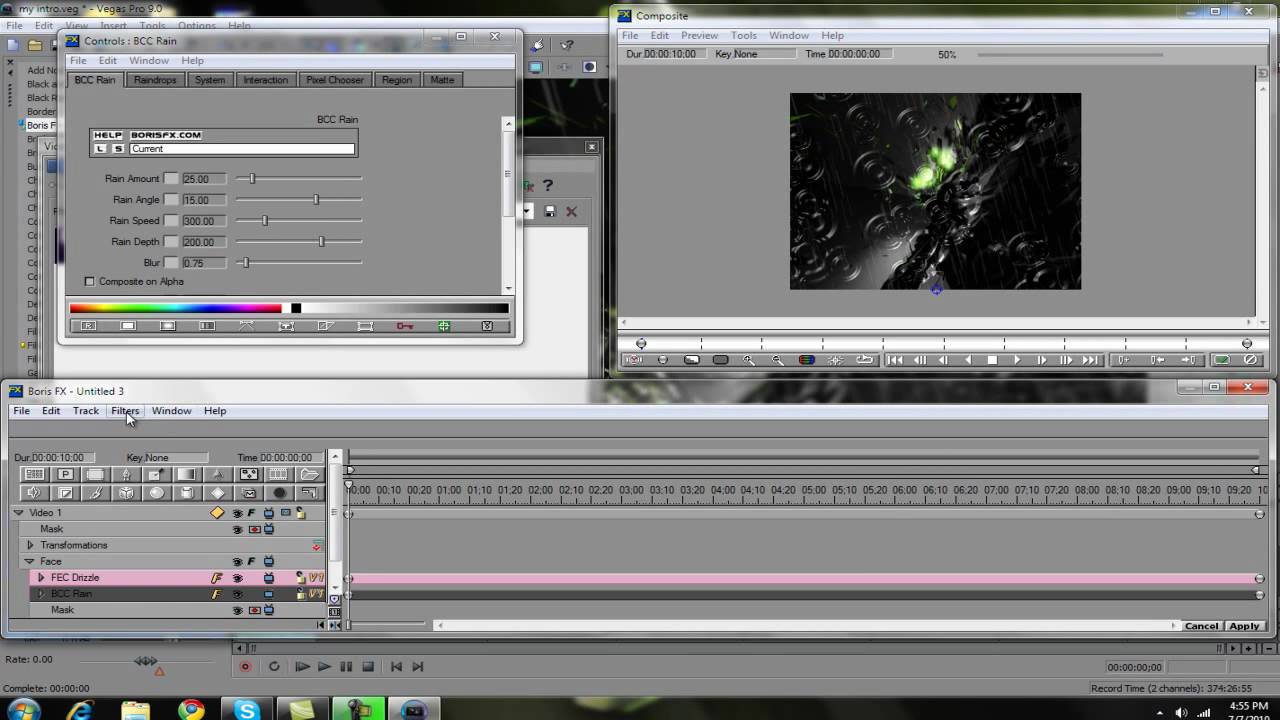Open Track menu in Boris FX window
This screenshot has height=720, width=1280.
point(86,411)
